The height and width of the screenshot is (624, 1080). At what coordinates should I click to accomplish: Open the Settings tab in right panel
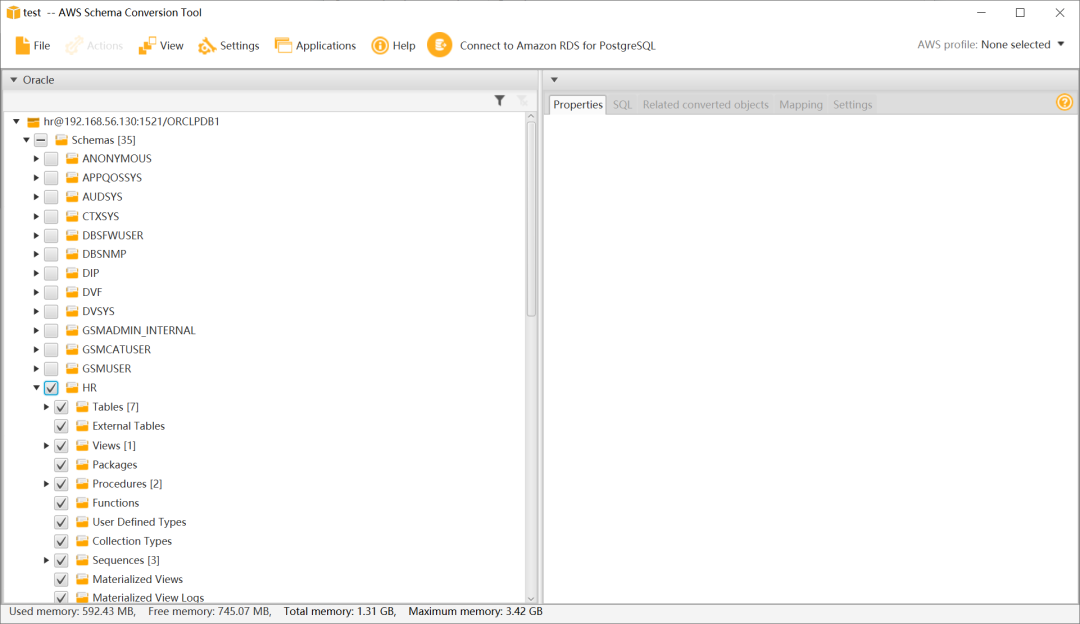[x=852, y=105]
